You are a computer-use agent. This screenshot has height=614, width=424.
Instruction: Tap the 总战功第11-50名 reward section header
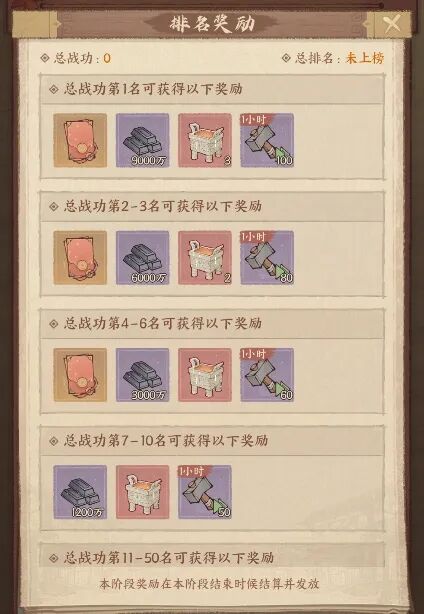point(212,557)
